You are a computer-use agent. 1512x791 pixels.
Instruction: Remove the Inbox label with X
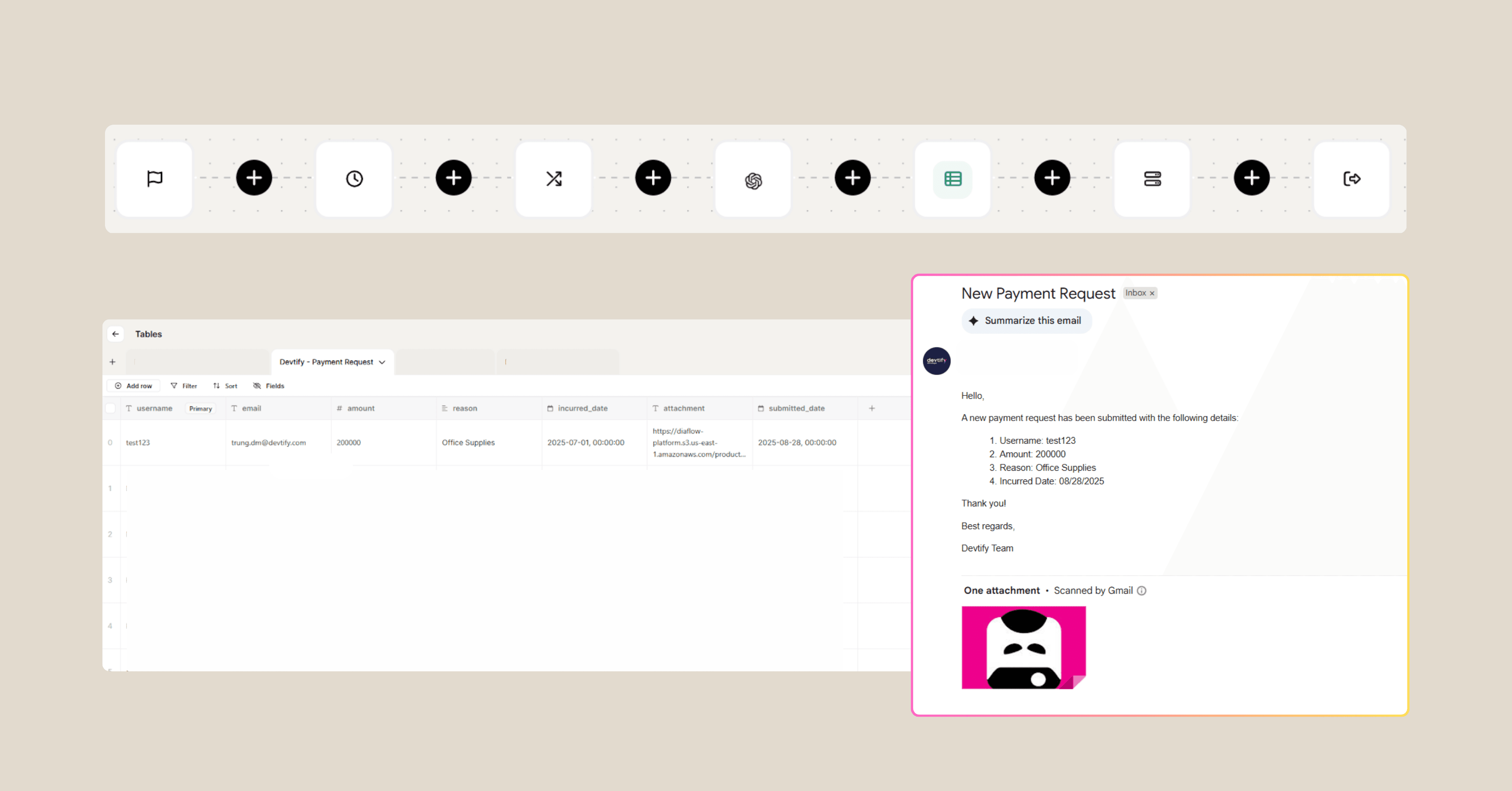point(1152,293)
